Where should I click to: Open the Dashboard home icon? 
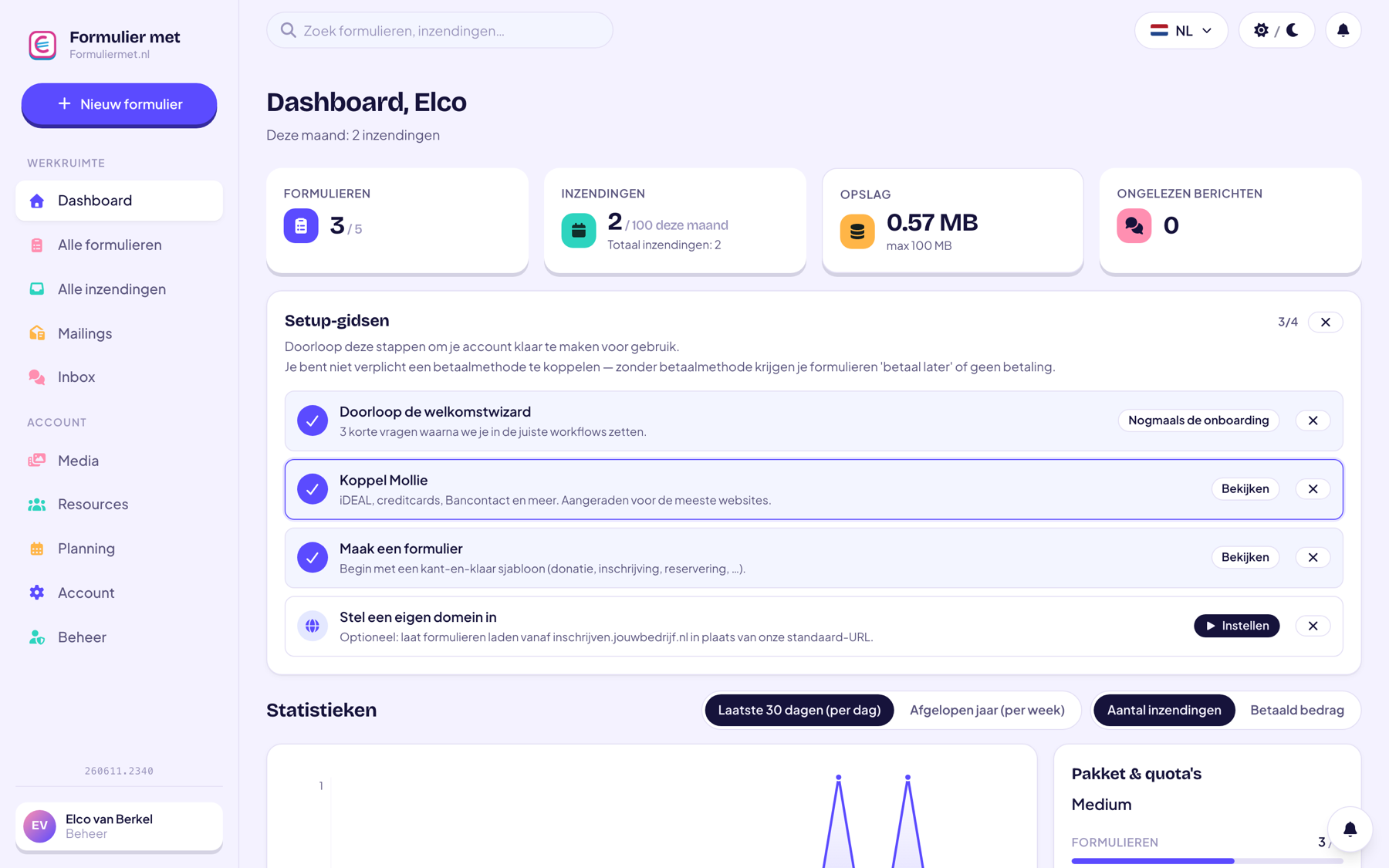point(36,201)
